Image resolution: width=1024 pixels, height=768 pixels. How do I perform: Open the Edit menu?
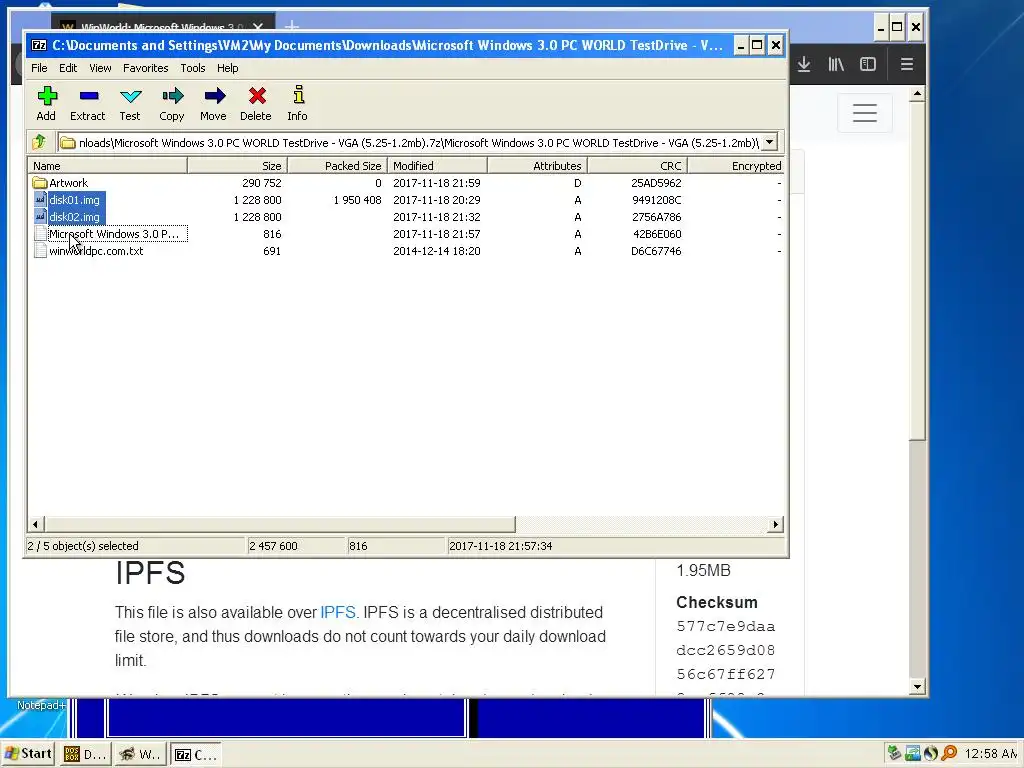click(x=68, y=68)
